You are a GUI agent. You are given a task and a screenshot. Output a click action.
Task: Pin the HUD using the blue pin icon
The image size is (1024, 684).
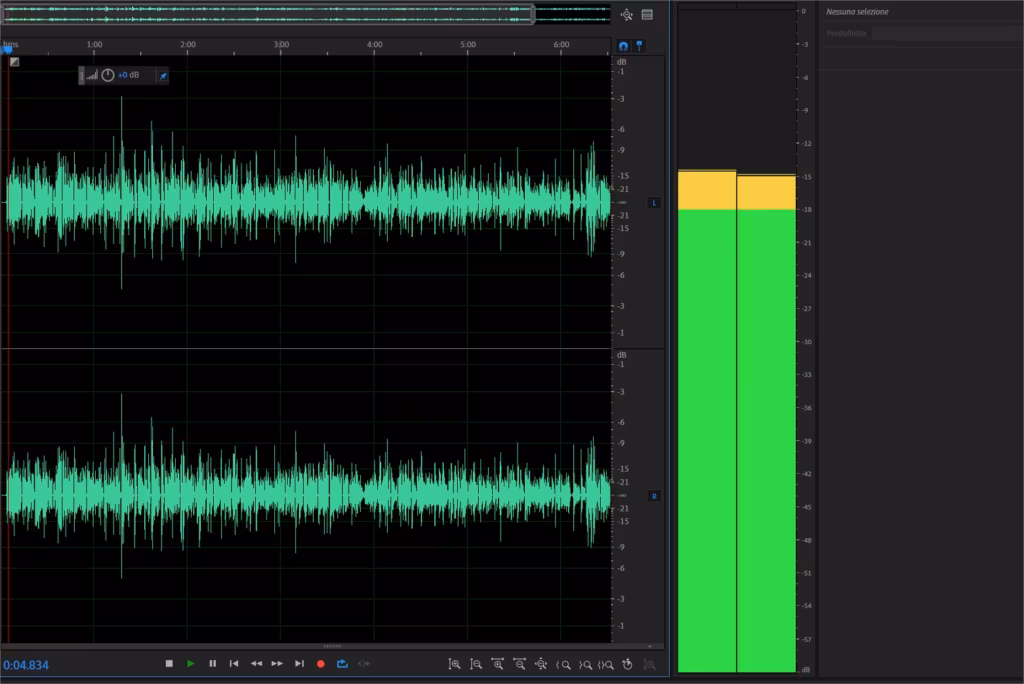coord(163,75)
